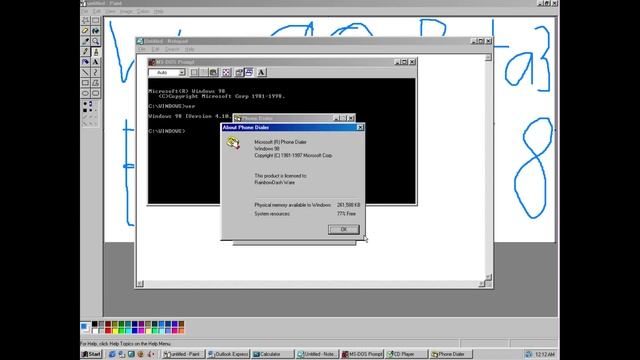Select the Ellipse tool in Paint
Viewport: 640px width, 360px height.
click(x=85, y=93)
